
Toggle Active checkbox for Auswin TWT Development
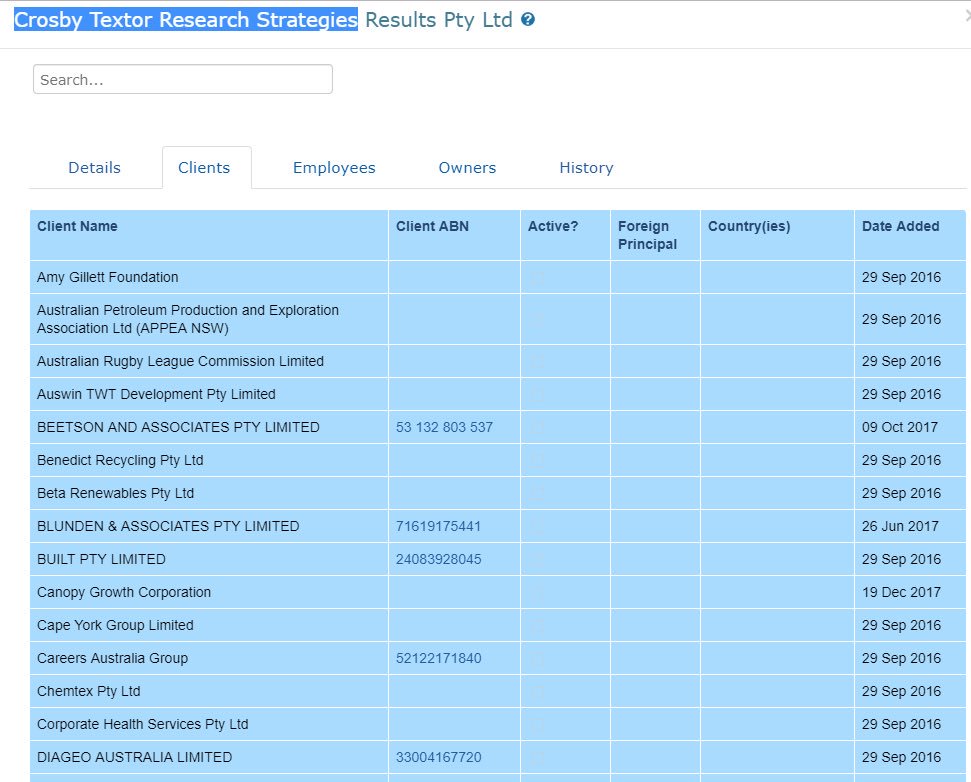pyautogui.click(x=537, y=394)
